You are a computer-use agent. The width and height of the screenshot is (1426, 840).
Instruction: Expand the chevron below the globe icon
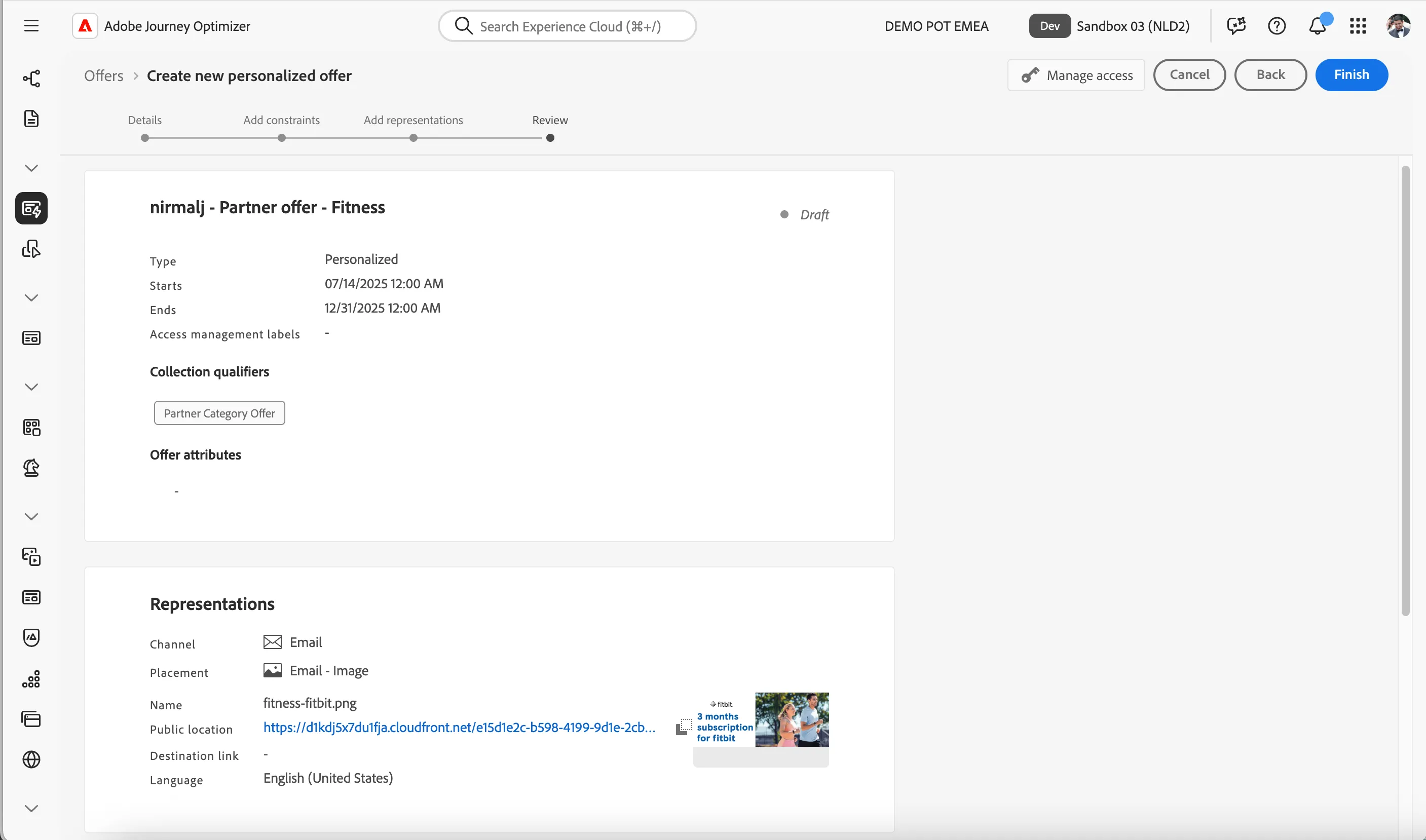31,808
